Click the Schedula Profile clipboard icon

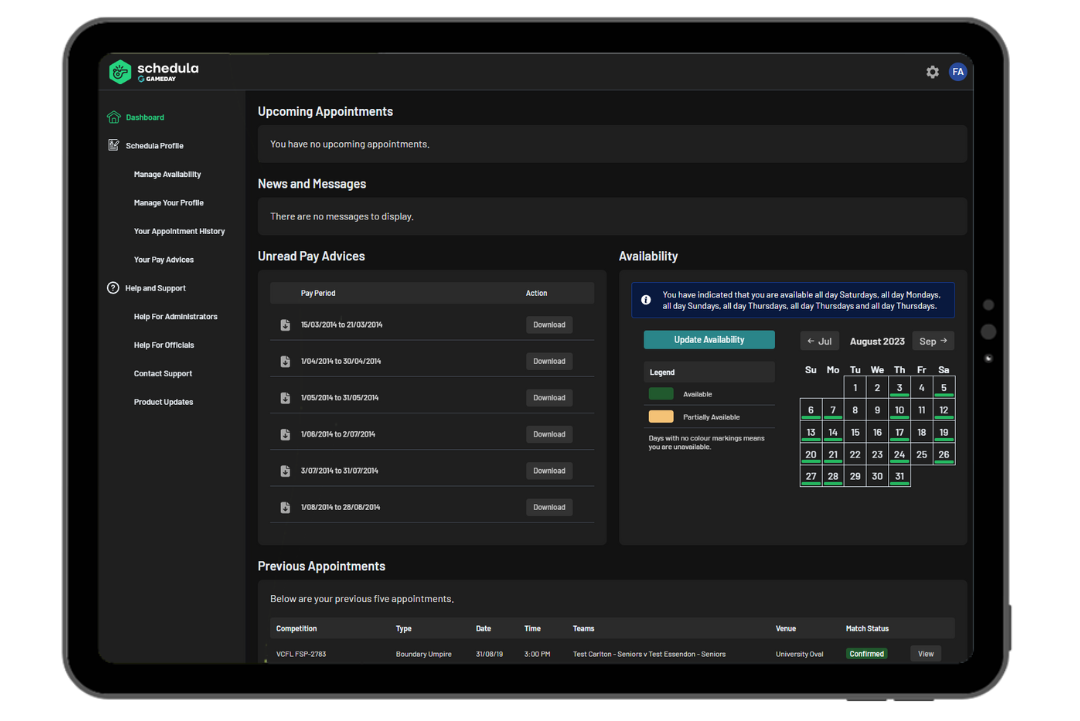pos(113,145)
